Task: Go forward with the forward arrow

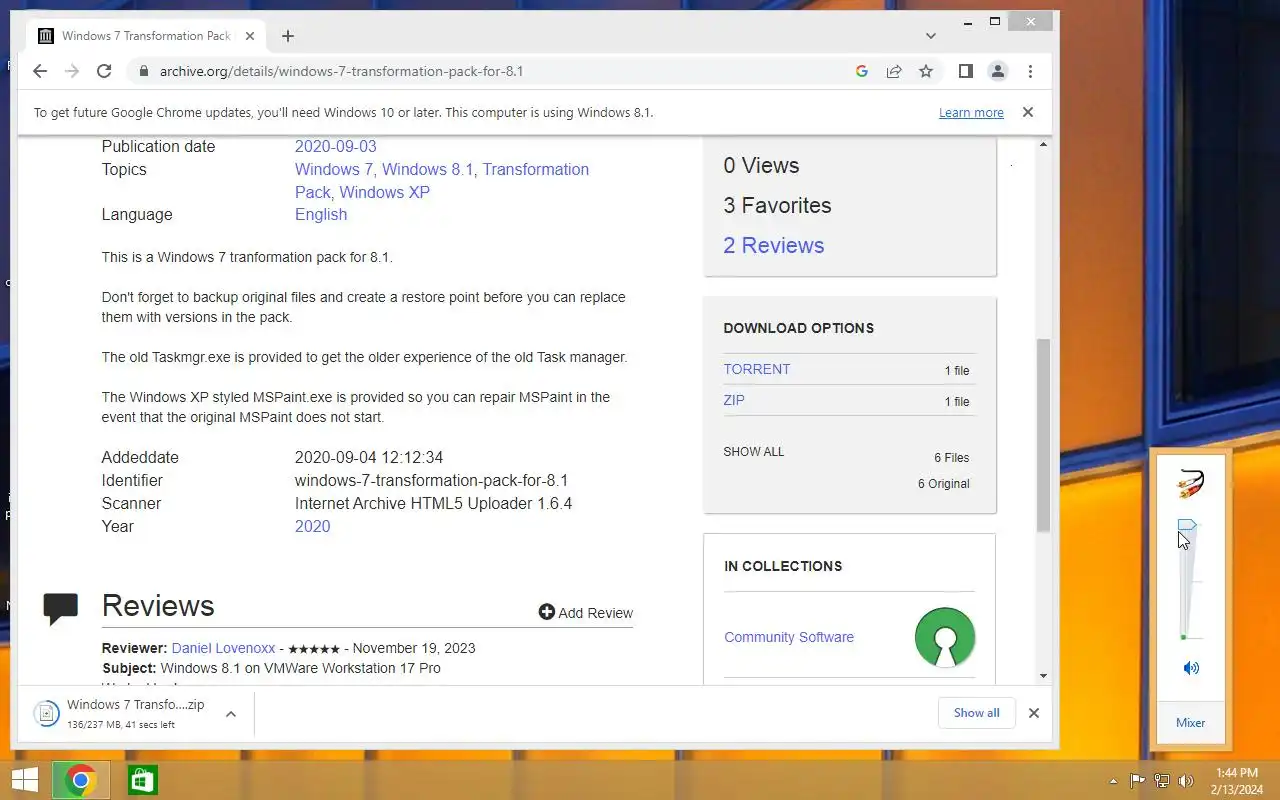Action: click(x=72, y=71)
